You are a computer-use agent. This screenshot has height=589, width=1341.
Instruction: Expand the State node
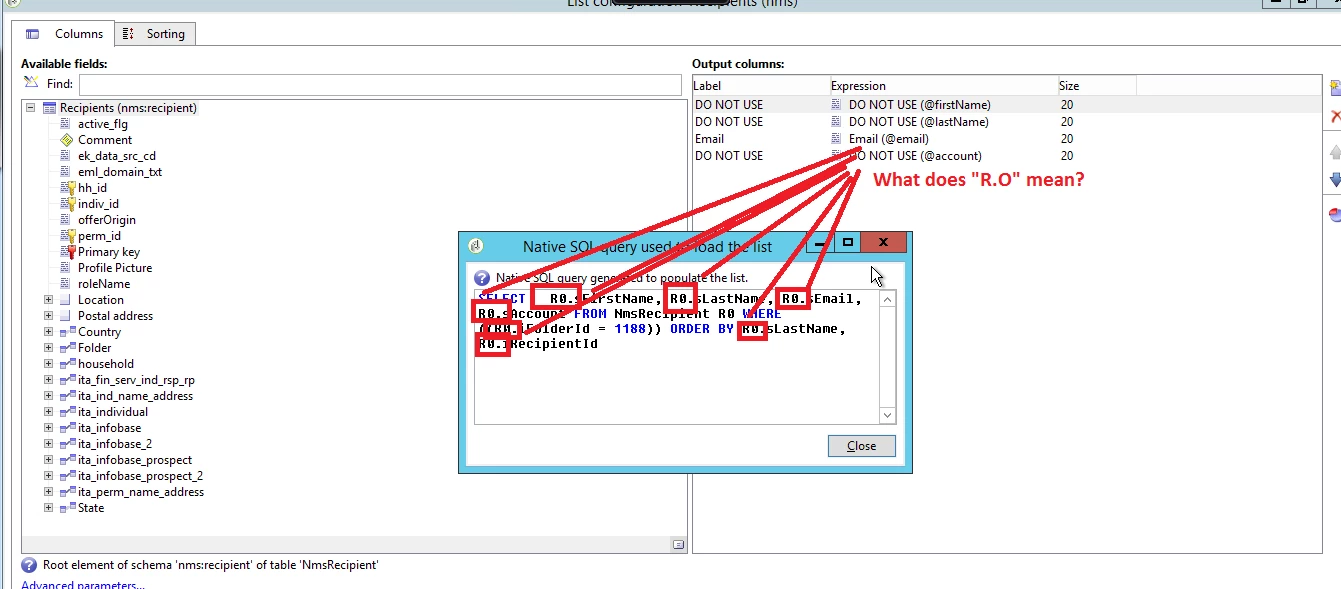(x=48, y=508)
